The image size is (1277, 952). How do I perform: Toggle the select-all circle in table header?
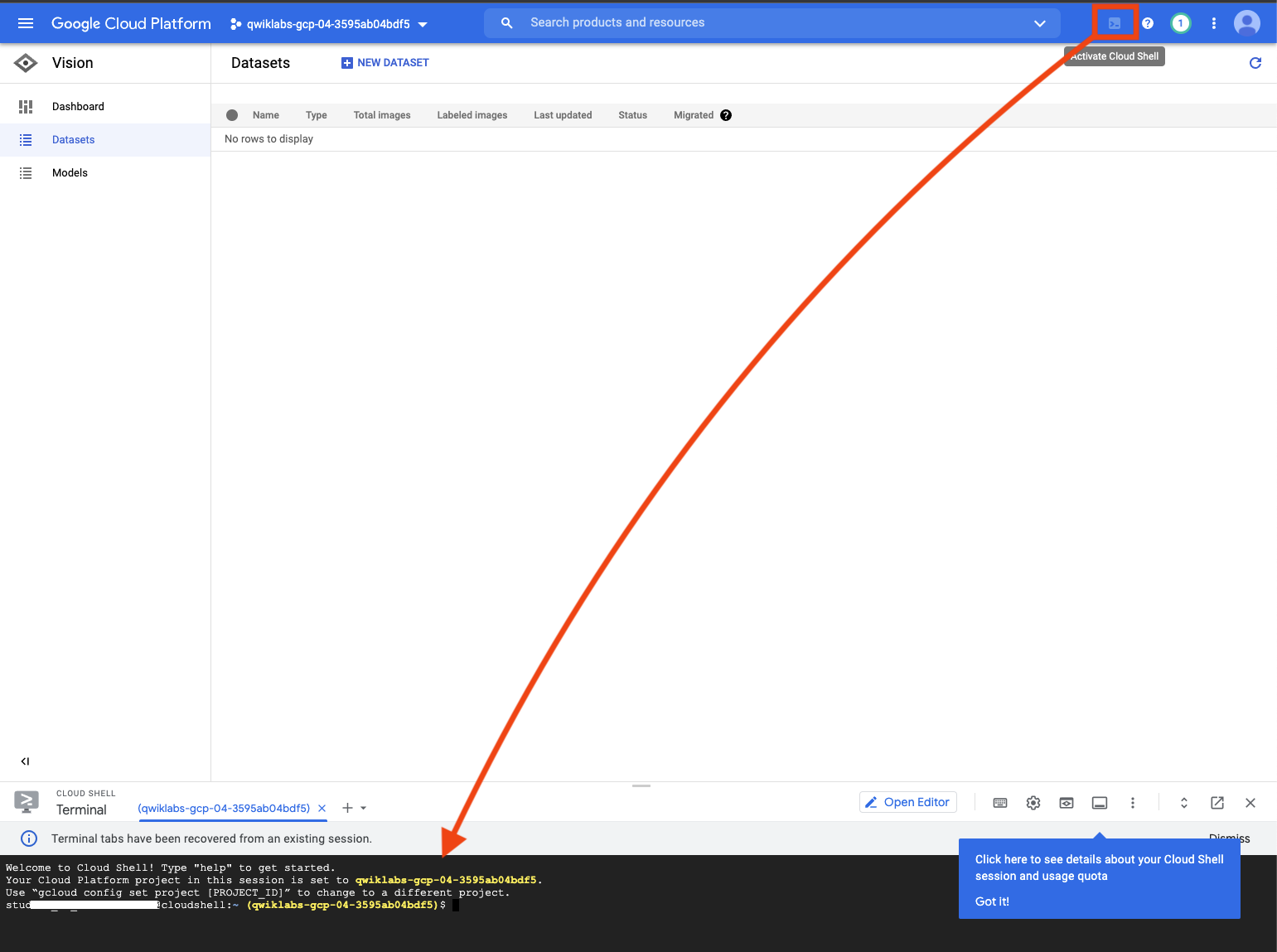[x=232, y=115]
